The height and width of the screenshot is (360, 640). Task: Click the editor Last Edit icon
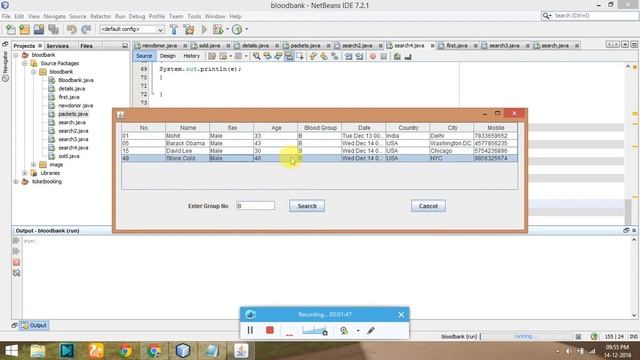coord(212,56)
